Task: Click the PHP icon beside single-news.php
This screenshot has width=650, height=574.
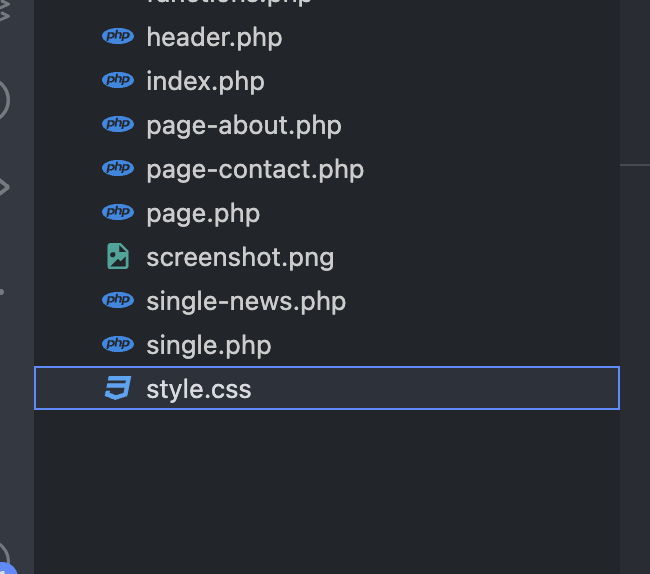Action: [x=118, y=301]
